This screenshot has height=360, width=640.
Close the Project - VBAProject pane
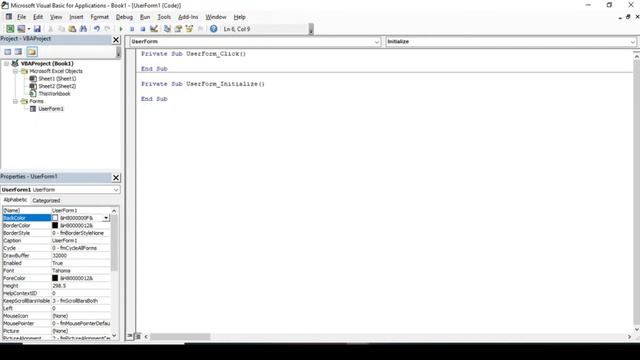click(x=116, y=40)
